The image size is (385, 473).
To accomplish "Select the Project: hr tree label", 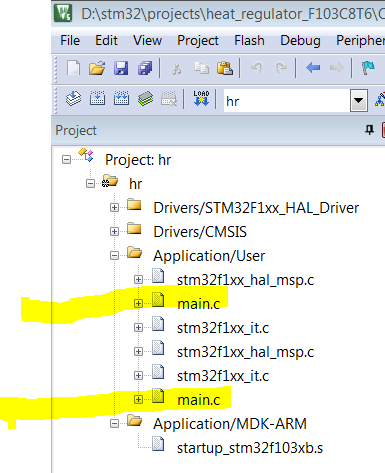I will pyautogui.click(x=138, y=160).
